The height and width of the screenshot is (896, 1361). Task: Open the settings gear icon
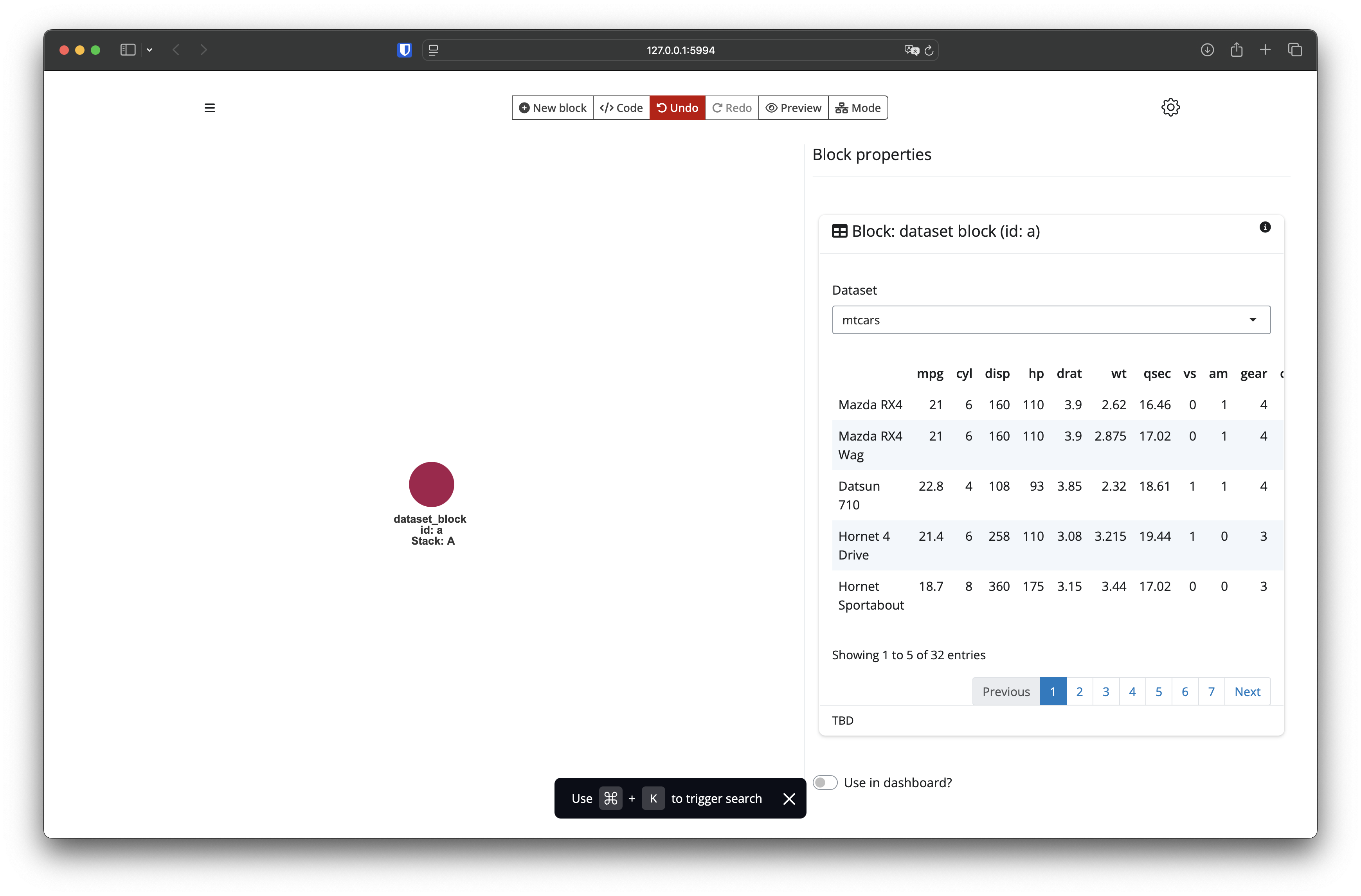(x=1170, y=107)
